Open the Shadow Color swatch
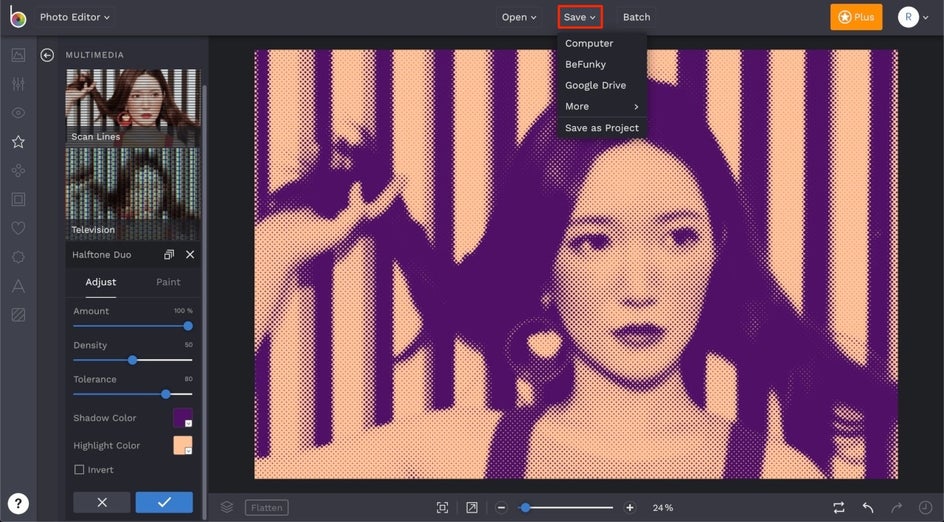Viewport: 944px width, 522px height. 182,417
